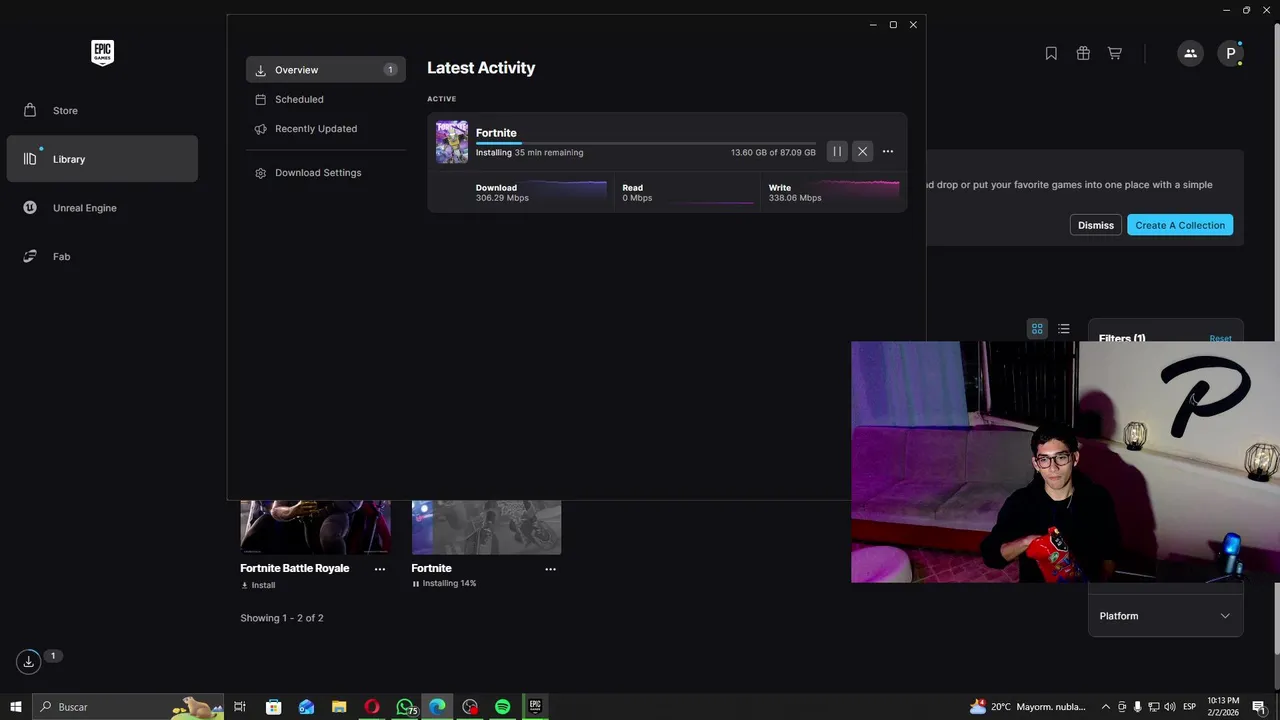The height and width of the screenshot is (720, 1280).
Task: Reset the library filters
Action: pos(1221,338)
